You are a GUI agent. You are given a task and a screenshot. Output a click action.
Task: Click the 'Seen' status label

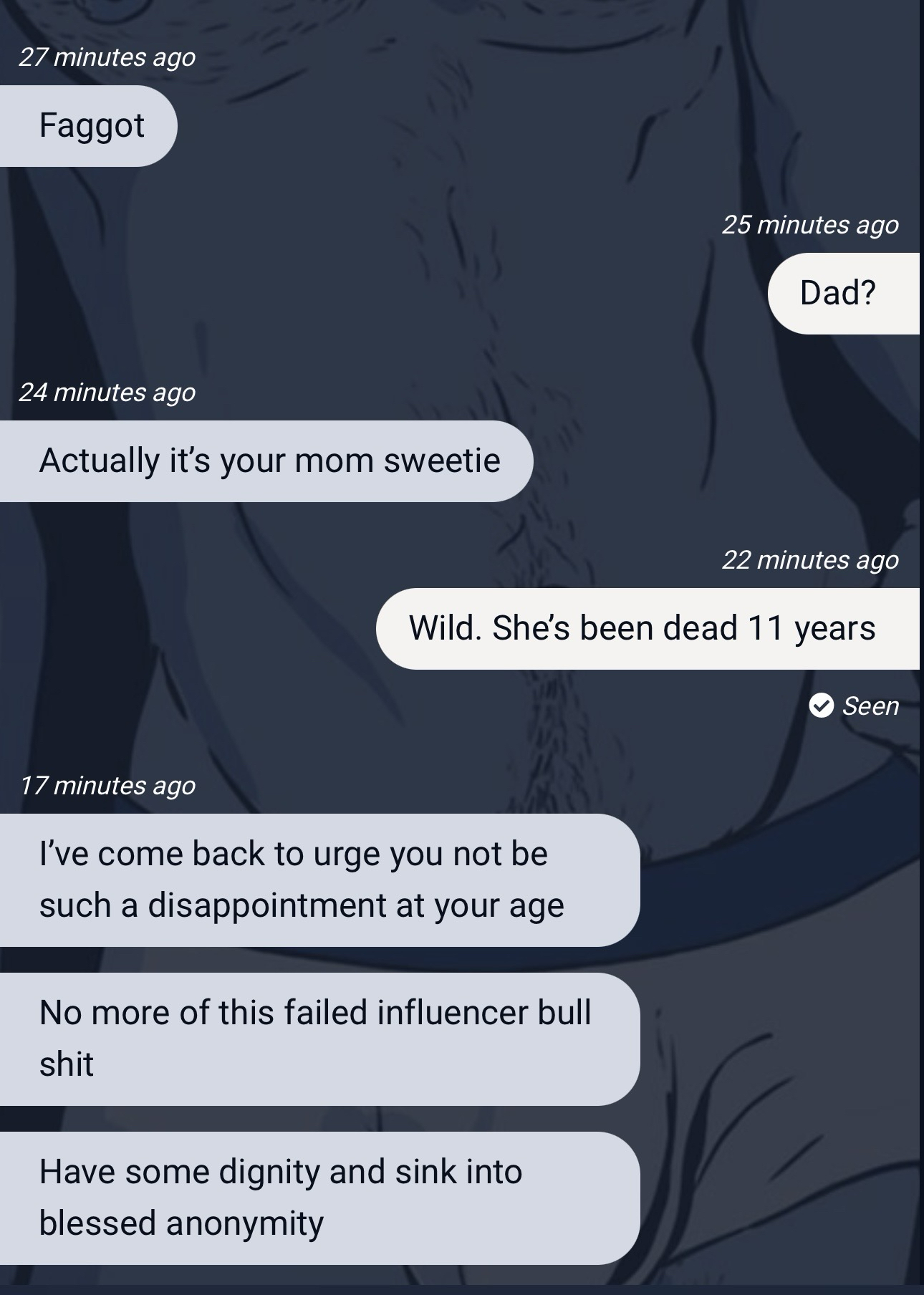pyautogui.click(x=870, y=706)
